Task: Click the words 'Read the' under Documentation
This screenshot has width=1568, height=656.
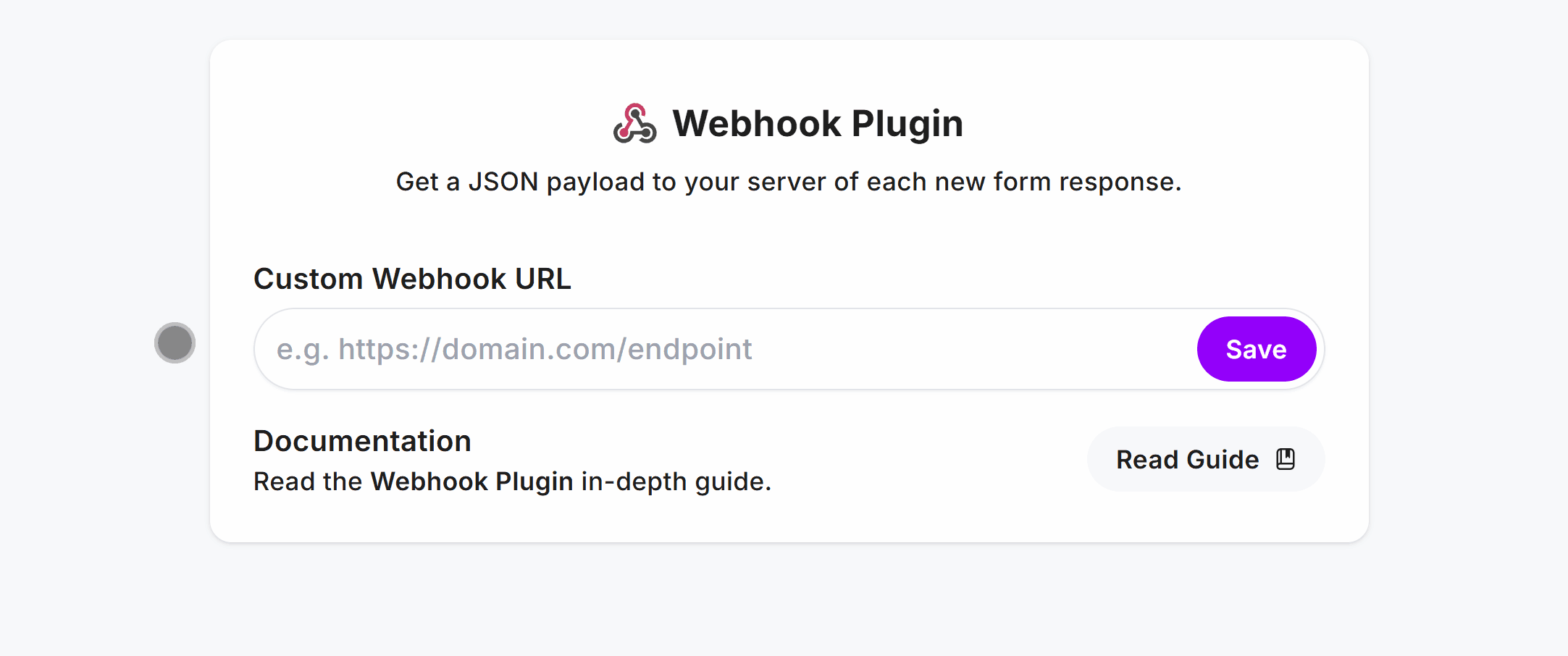Action: coord(307,482)
